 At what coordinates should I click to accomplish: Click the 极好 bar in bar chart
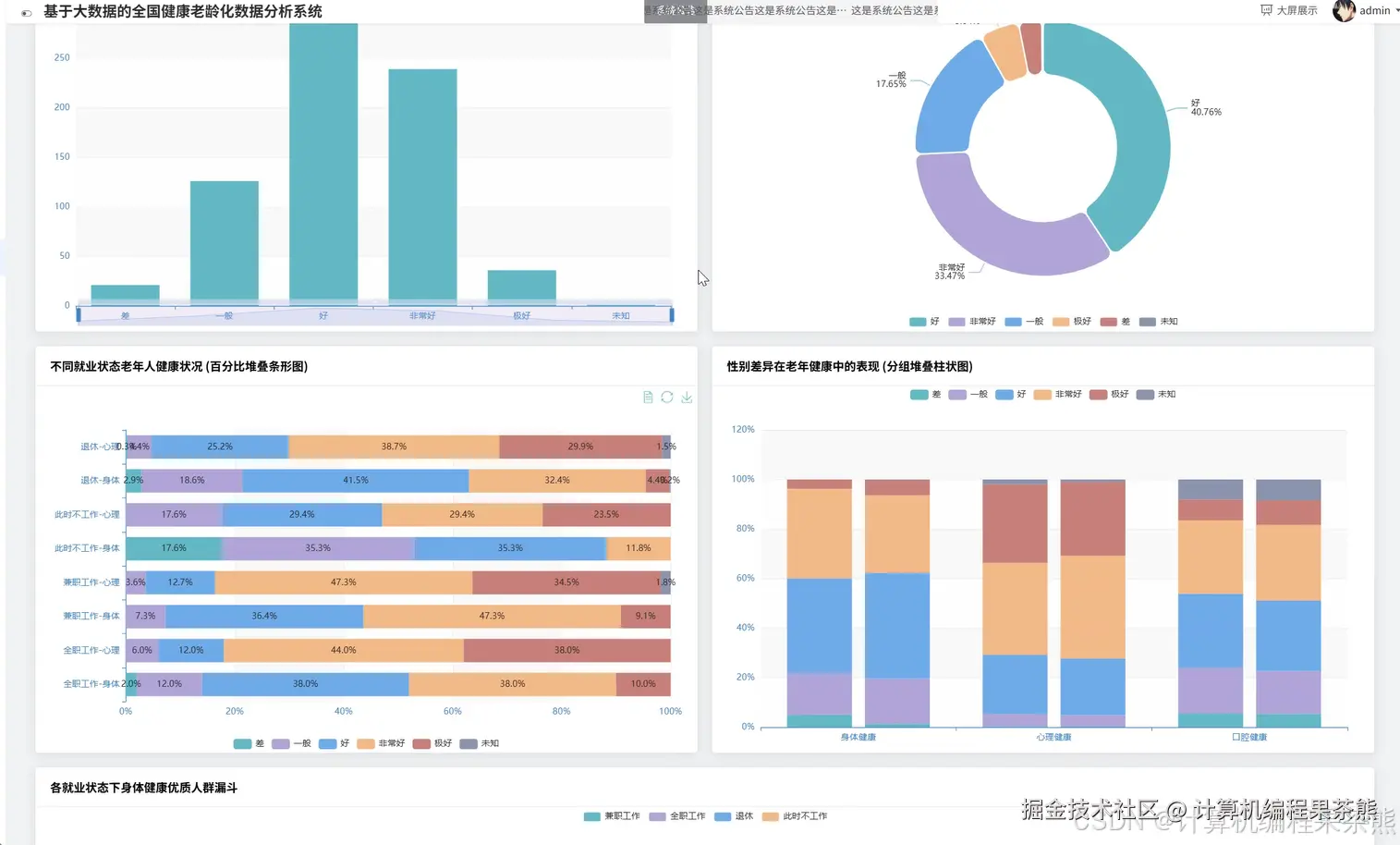click(522, 288)
